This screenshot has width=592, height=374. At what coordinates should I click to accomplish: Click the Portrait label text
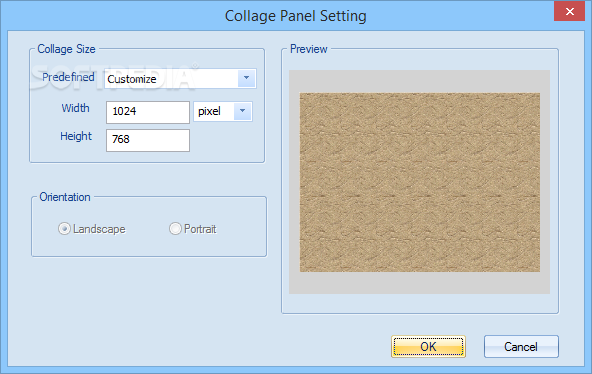pos(200,229)
